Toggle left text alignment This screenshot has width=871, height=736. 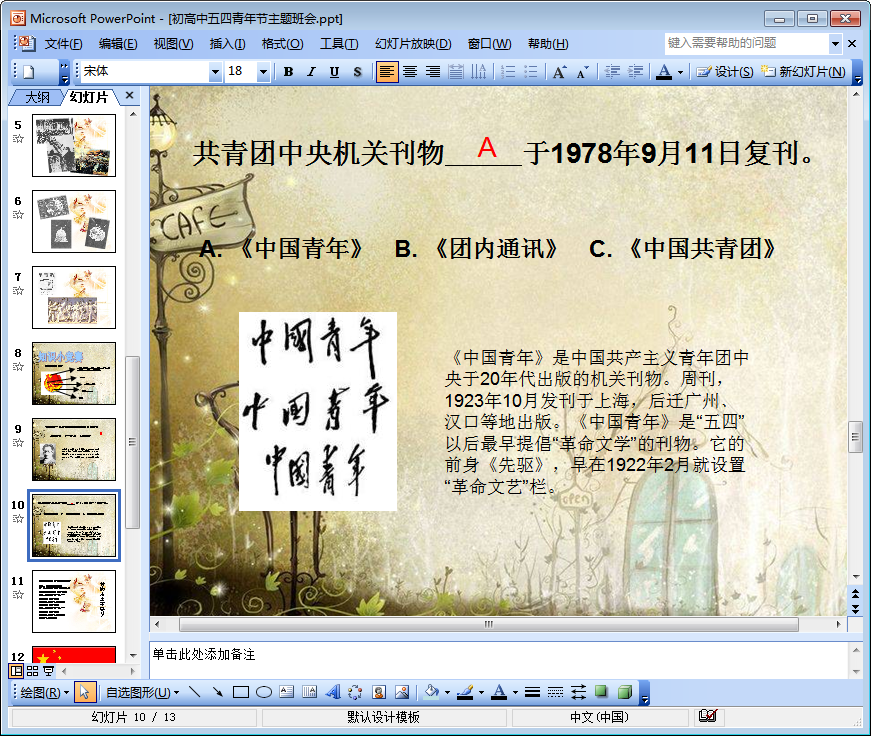387,72
